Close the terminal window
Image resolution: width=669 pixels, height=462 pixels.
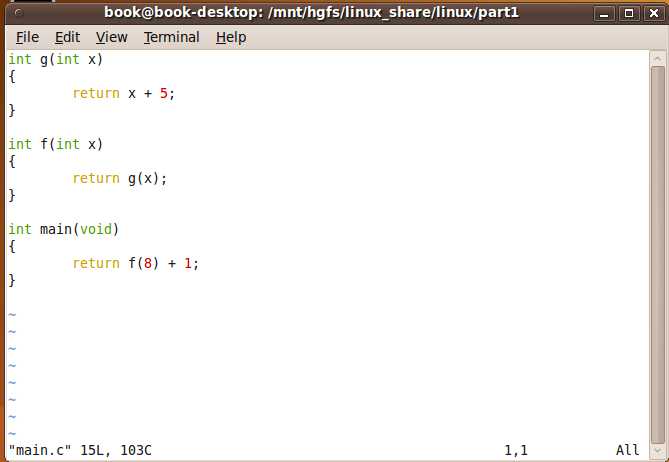(x=654, y=14)
